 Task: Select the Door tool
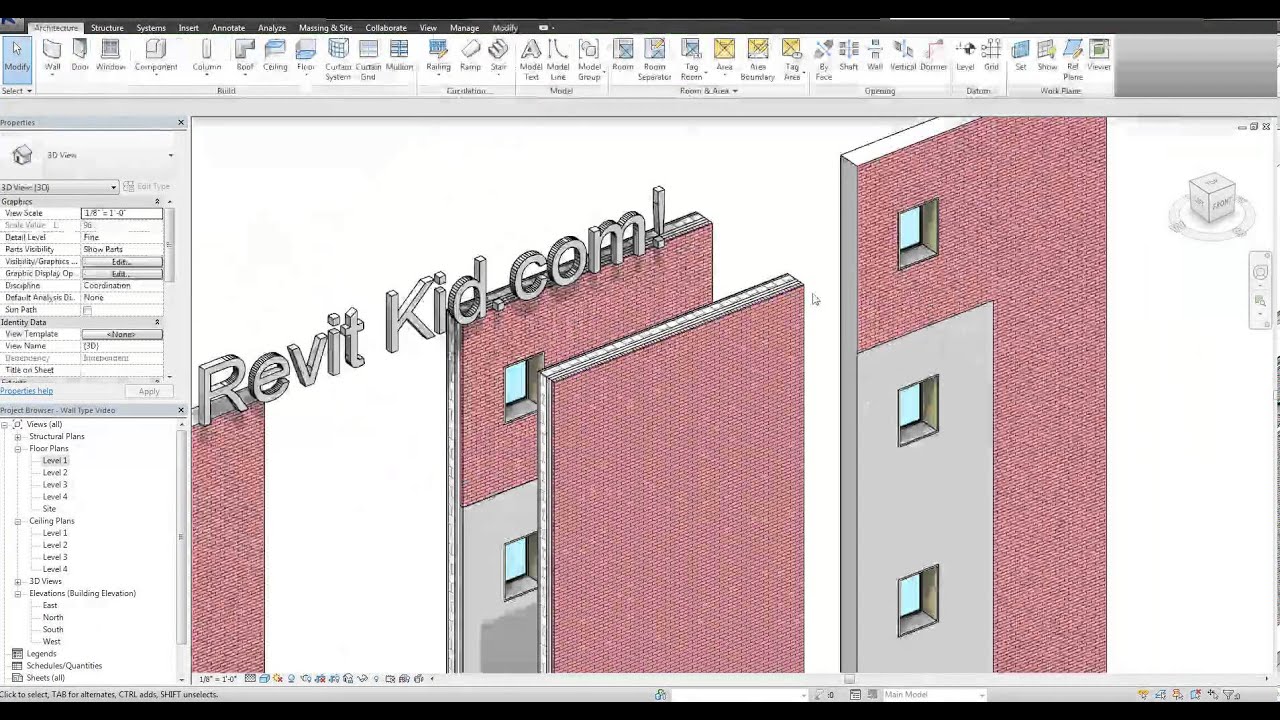point(80,55)
